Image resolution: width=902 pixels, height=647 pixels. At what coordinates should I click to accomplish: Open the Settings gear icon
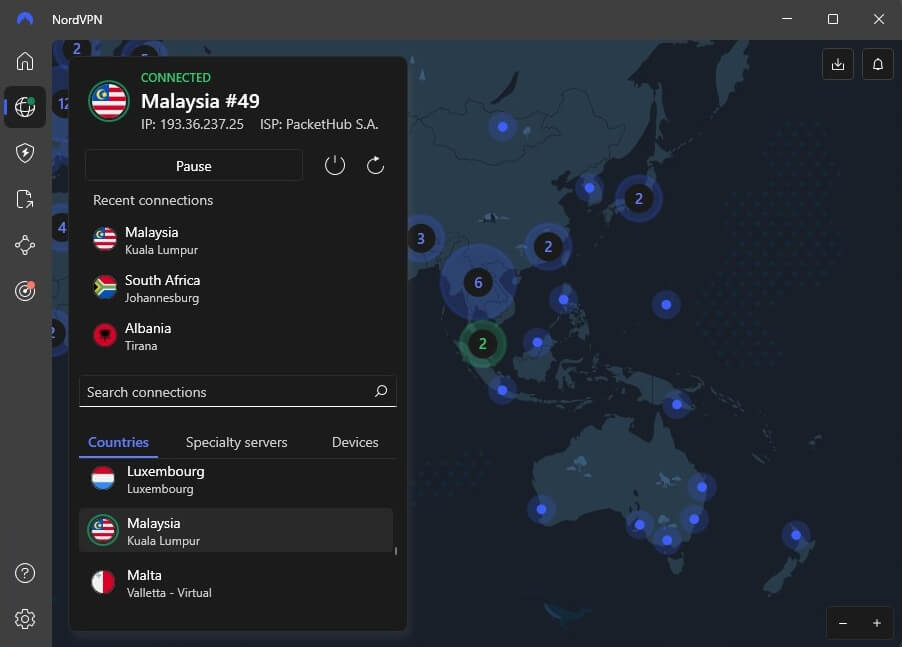[x=25, y=619]
